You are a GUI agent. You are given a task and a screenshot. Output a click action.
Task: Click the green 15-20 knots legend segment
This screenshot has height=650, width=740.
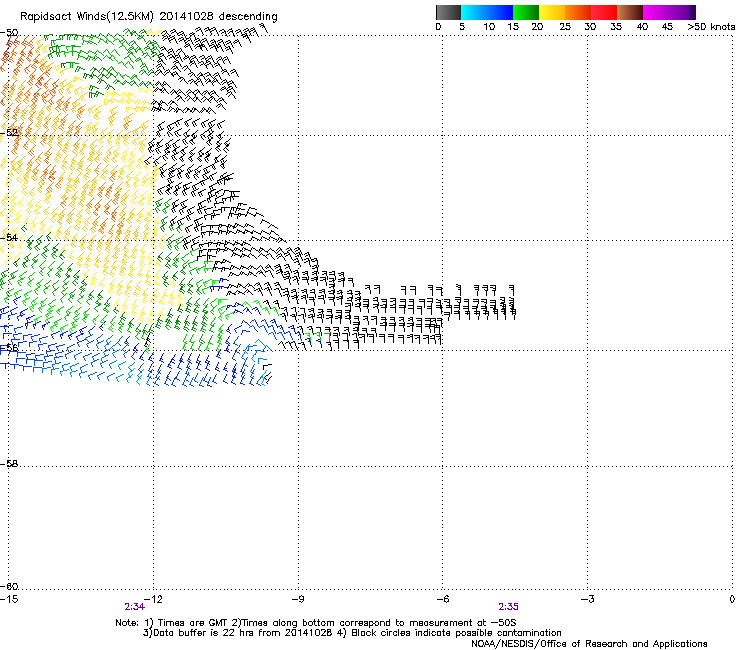(x=526, y=12)
